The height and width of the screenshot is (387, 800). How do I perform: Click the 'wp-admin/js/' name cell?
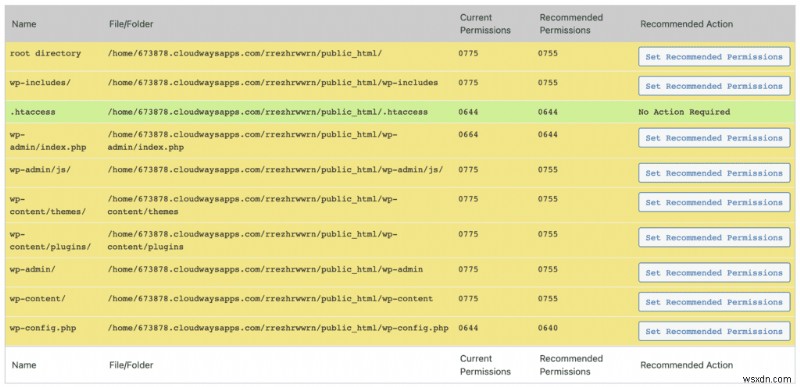tap(40, 169)
